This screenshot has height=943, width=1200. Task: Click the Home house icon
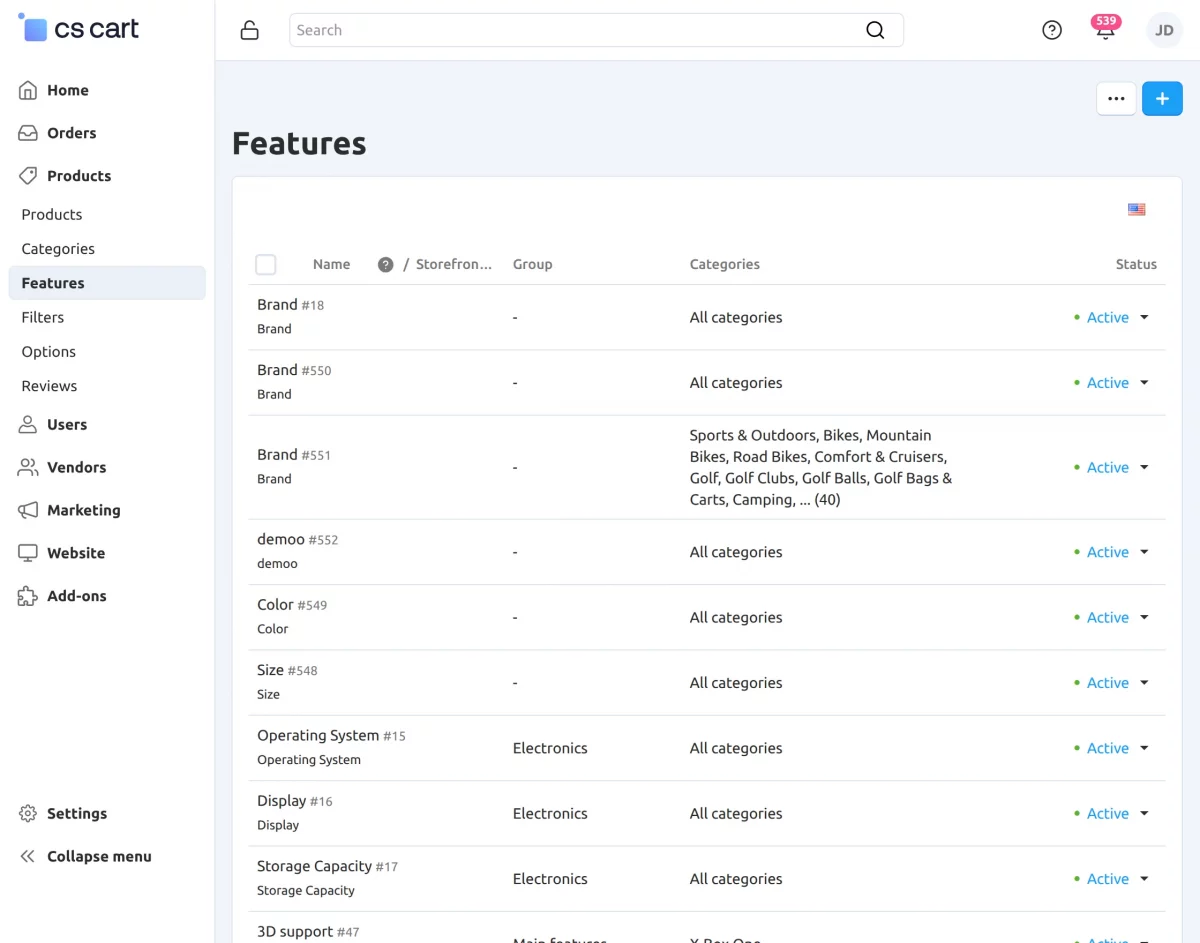coord(28,90)
